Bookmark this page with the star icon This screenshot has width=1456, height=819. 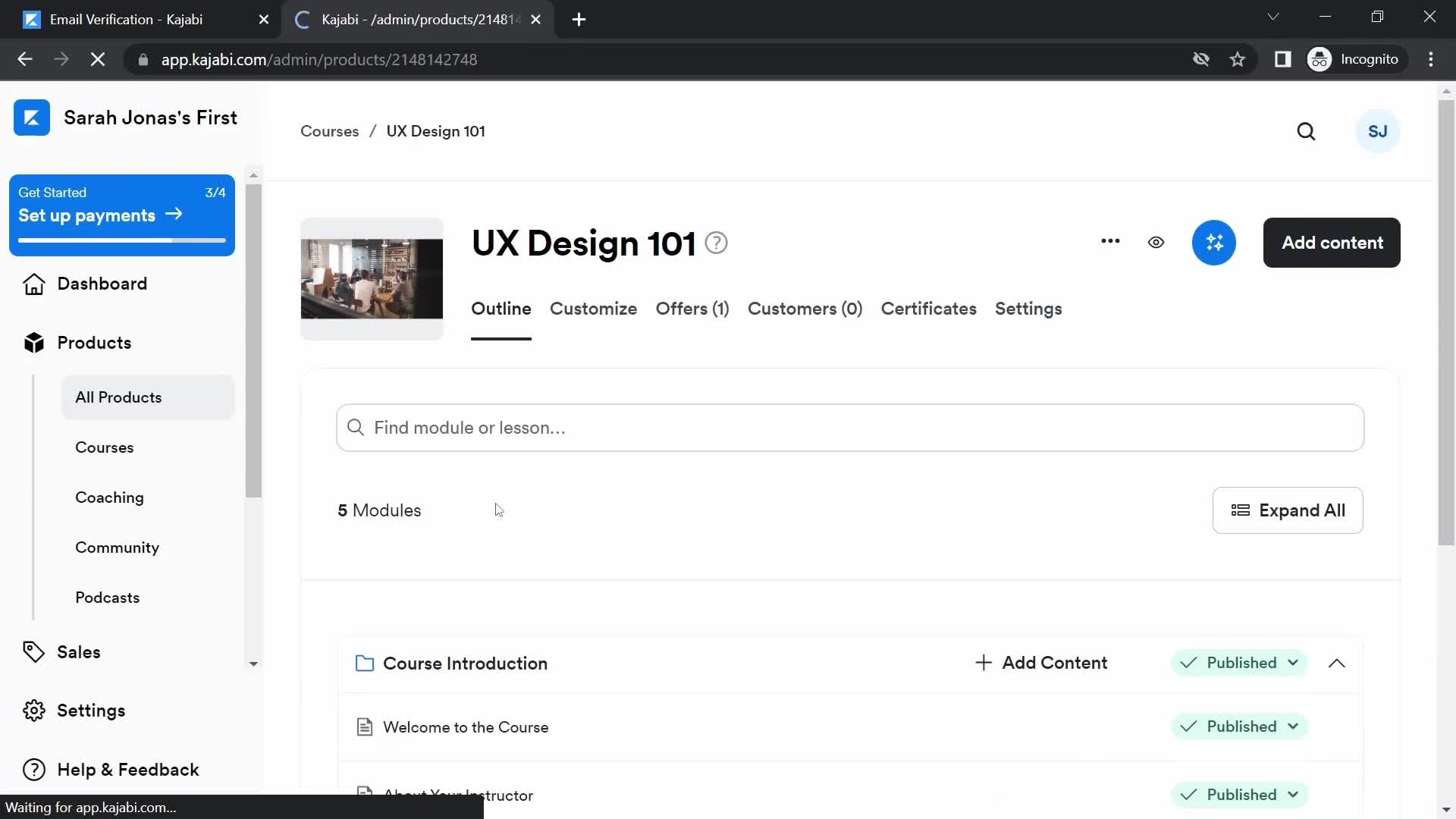coord(1238,59)
